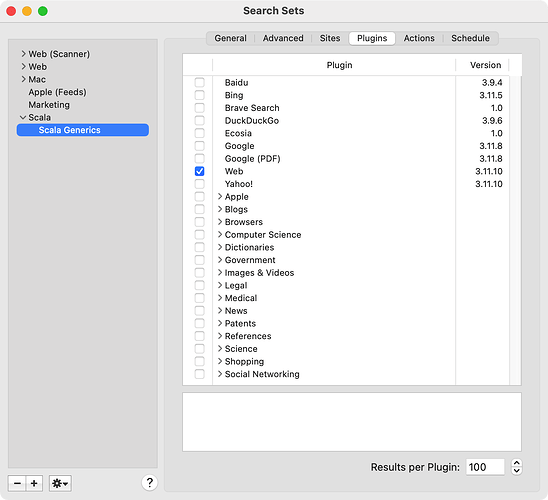This screenshot has height=500, width=548.
Task: Uncheck the Web plugin checkbox
Action: click(x=200, y=171)
